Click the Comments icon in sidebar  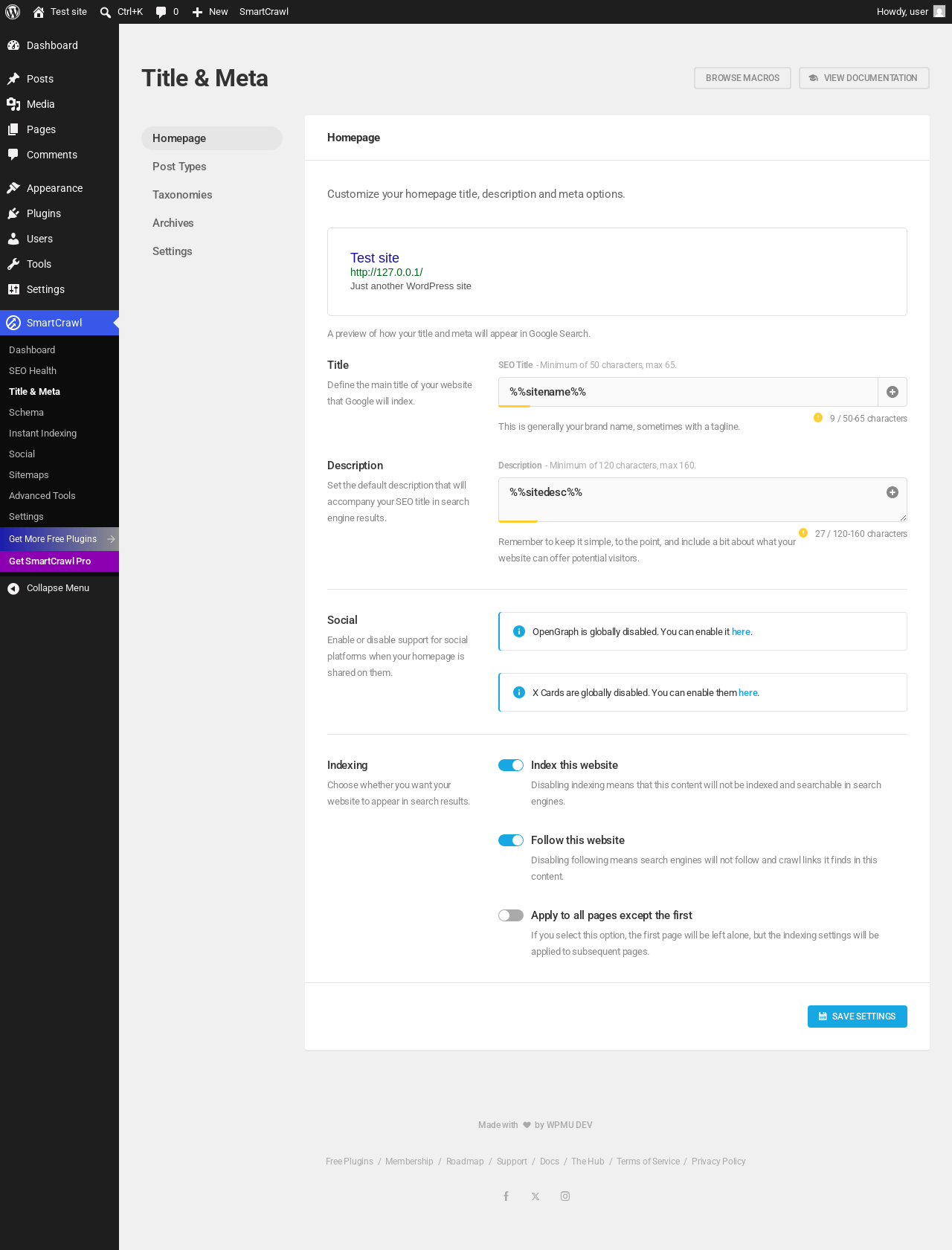pos(13,155)
